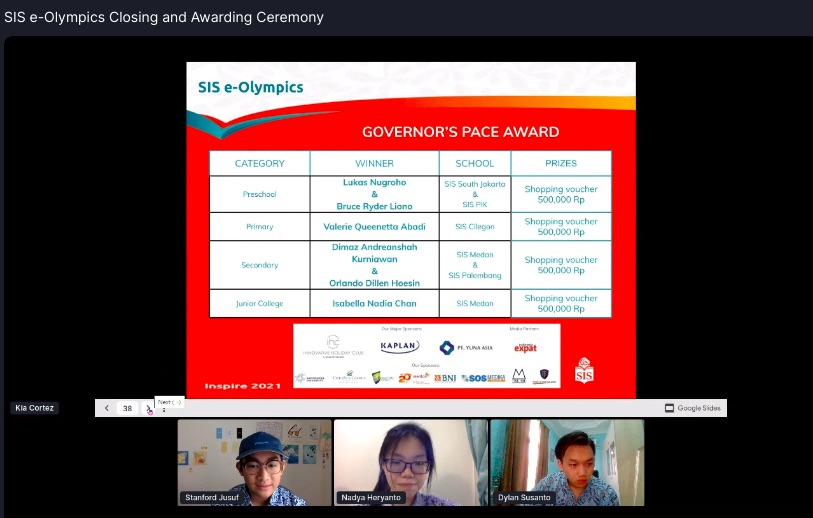Click winner name Isabella Nadia Chan

pos(374,303)
